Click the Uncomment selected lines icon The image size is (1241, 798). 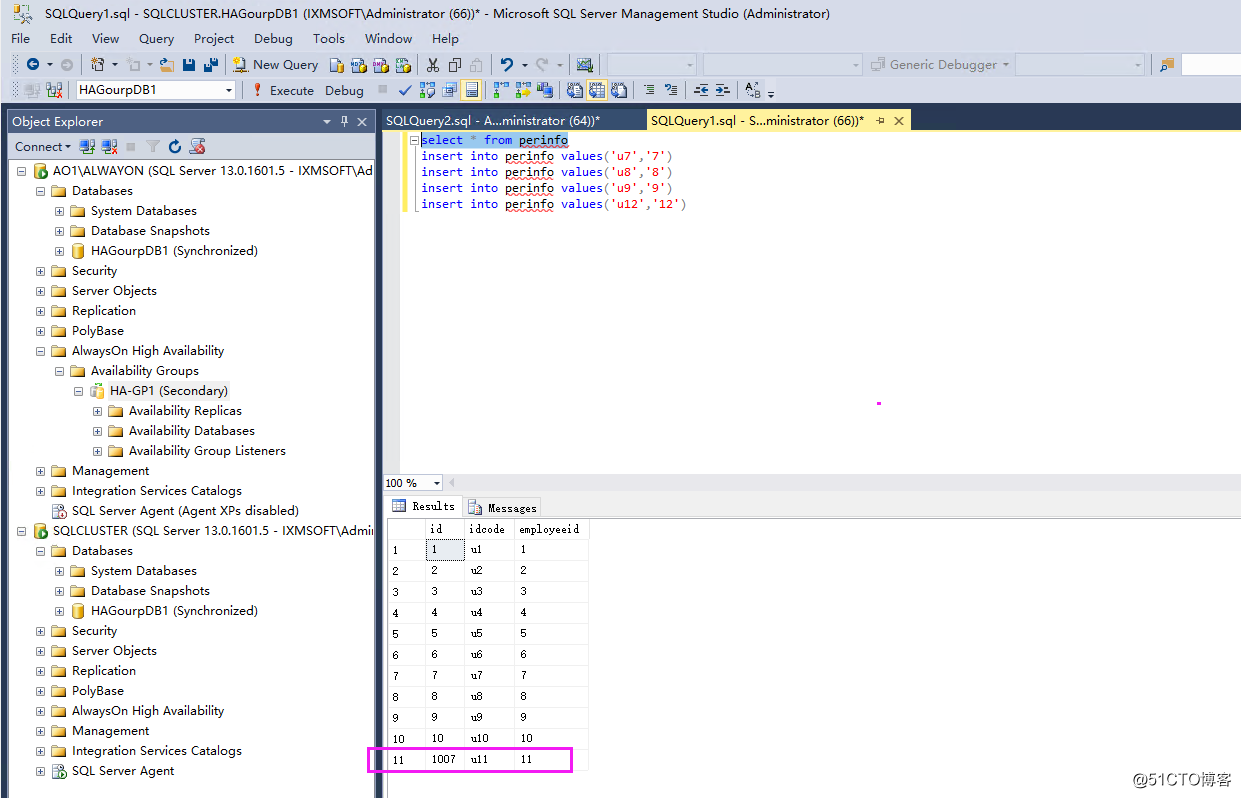coord(671,90)
